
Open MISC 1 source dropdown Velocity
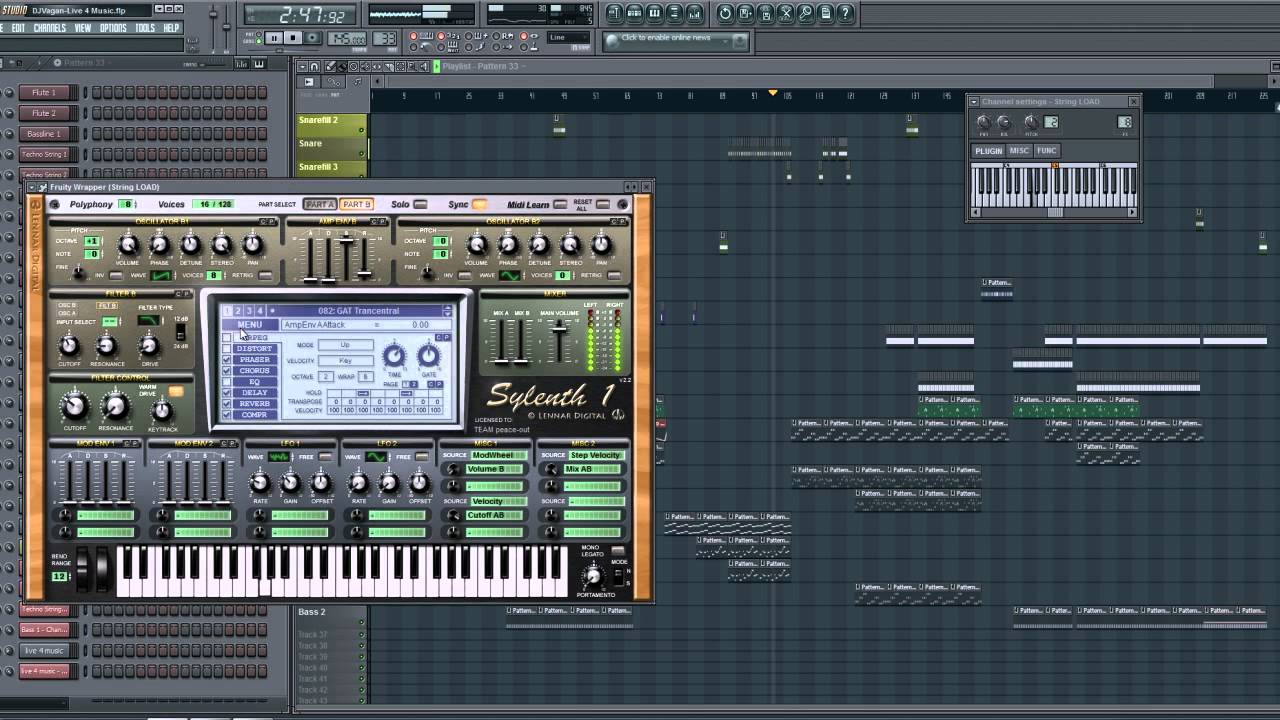point(497,501)
